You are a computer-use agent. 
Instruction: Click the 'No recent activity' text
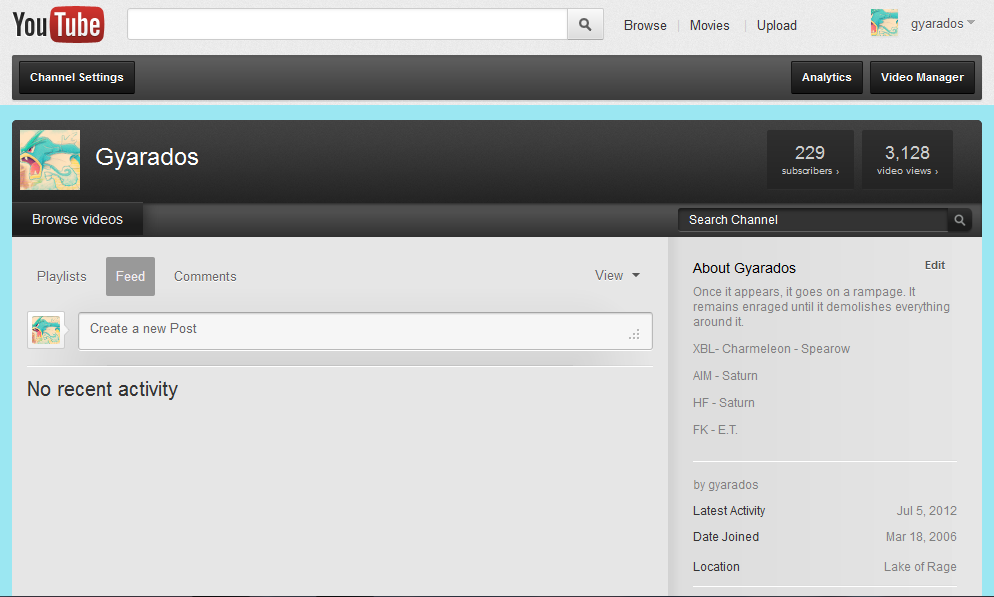click(103, 389)
